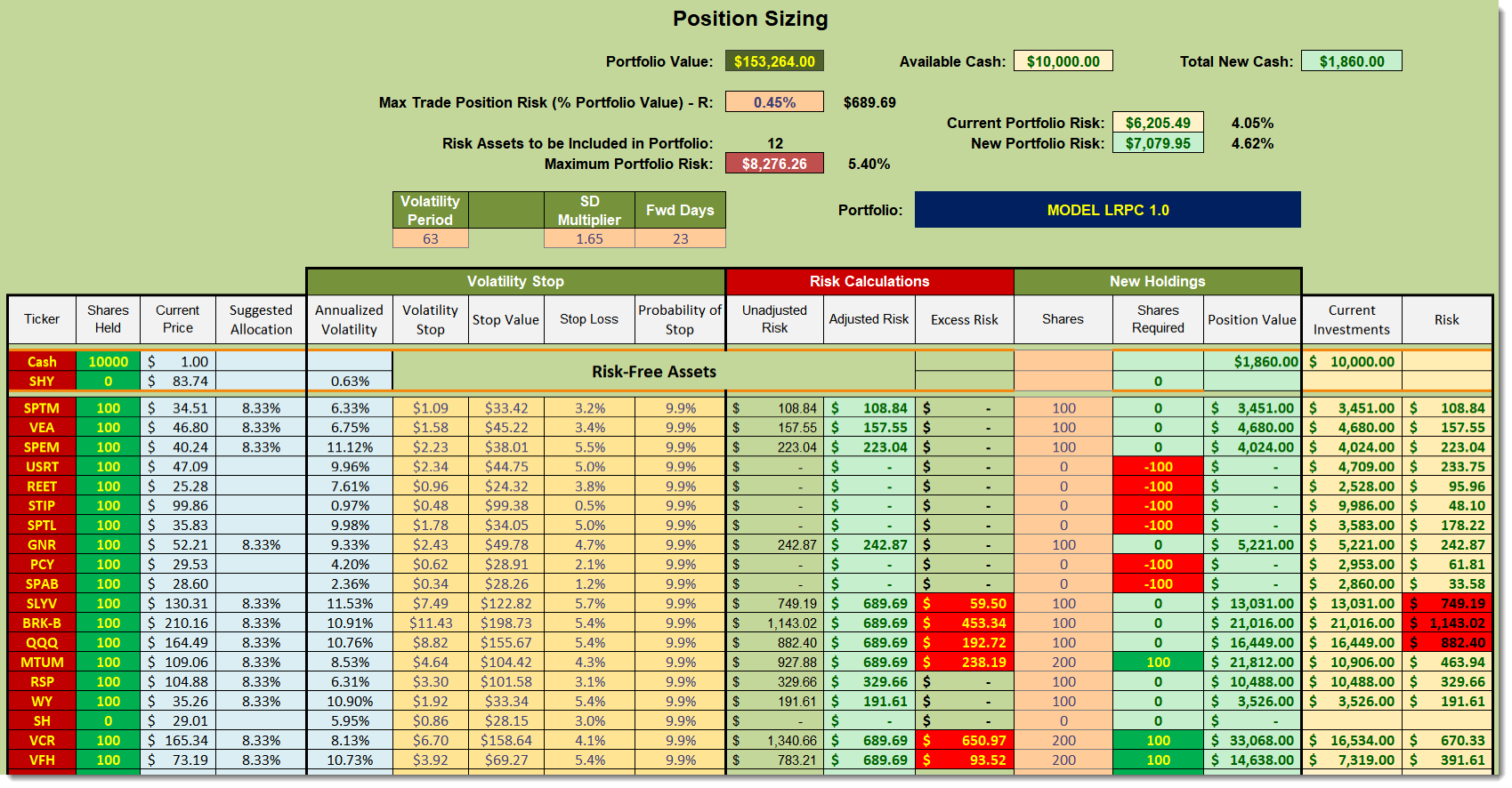
Task: Click the Volatility Period value 63
Action: (431, 238)
